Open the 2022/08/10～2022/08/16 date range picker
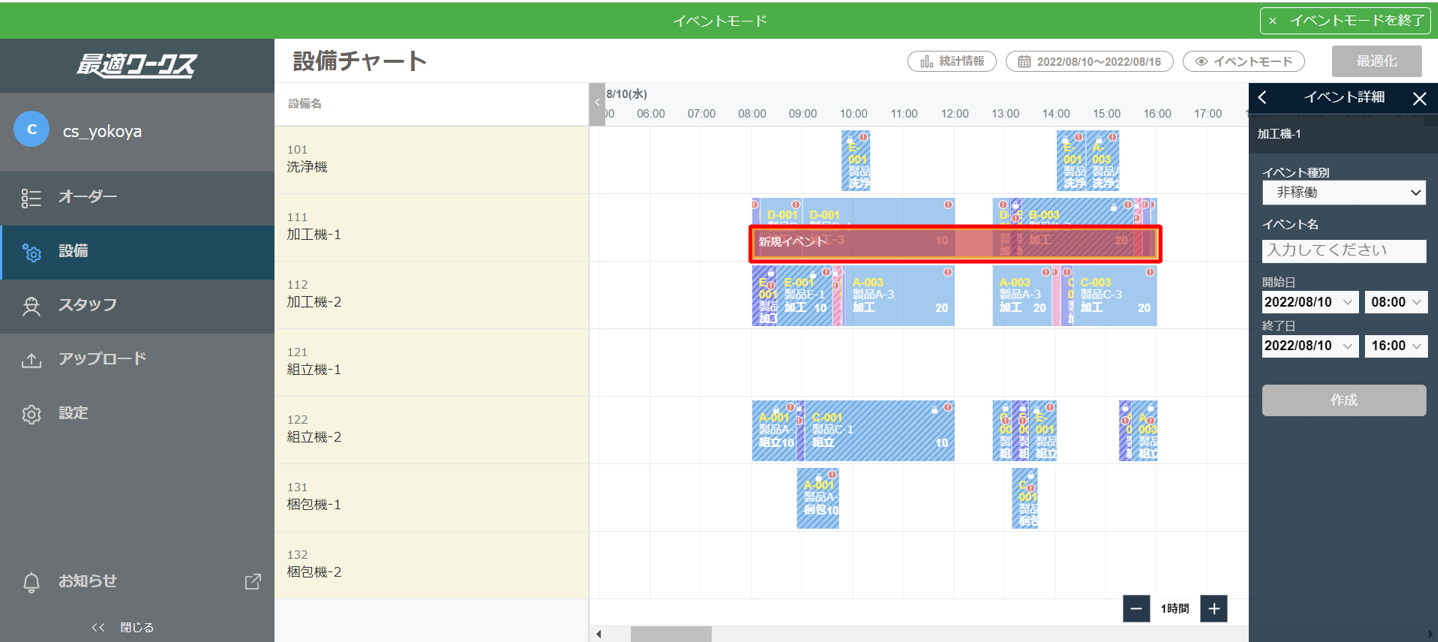The image size is (1438, 642). 1089,61
